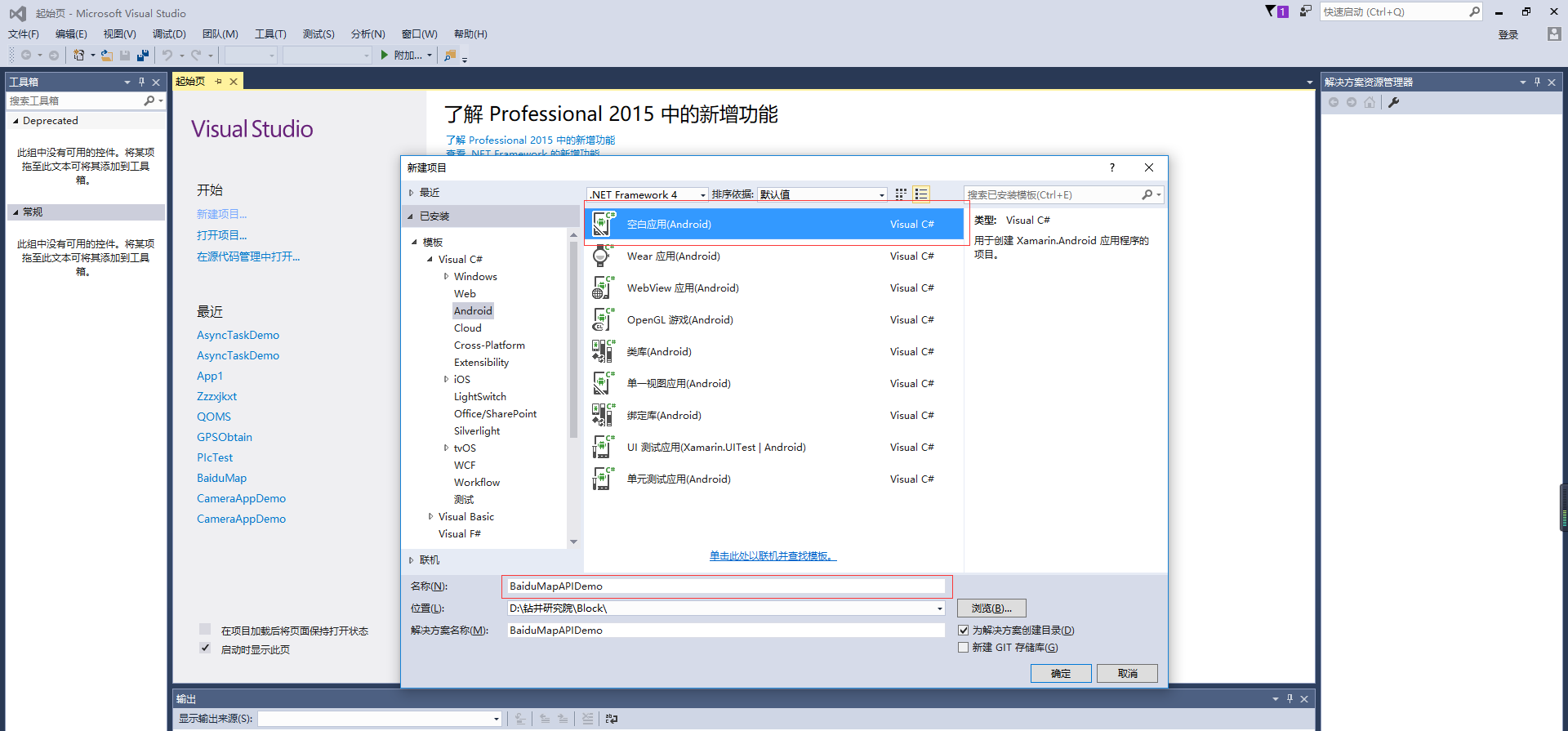
Task: Collapse the Deprecated toolbox group
Action: tap(16, 120)
